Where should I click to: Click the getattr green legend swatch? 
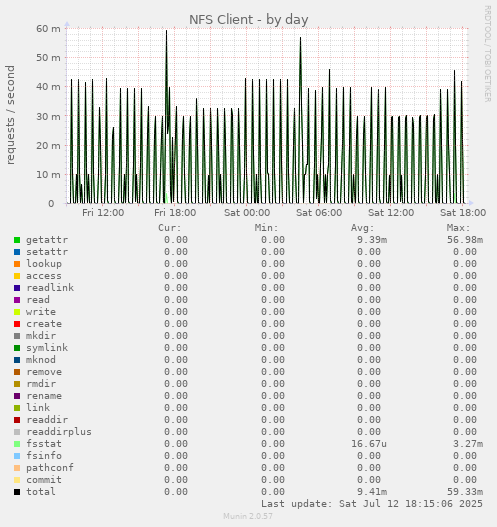(17, 240)
